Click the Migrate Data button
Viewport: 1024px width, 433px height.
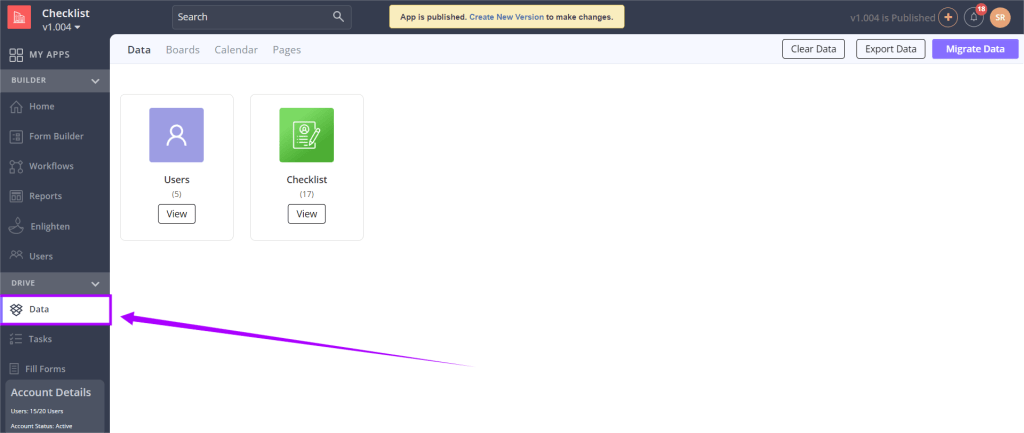click(974, 49)
